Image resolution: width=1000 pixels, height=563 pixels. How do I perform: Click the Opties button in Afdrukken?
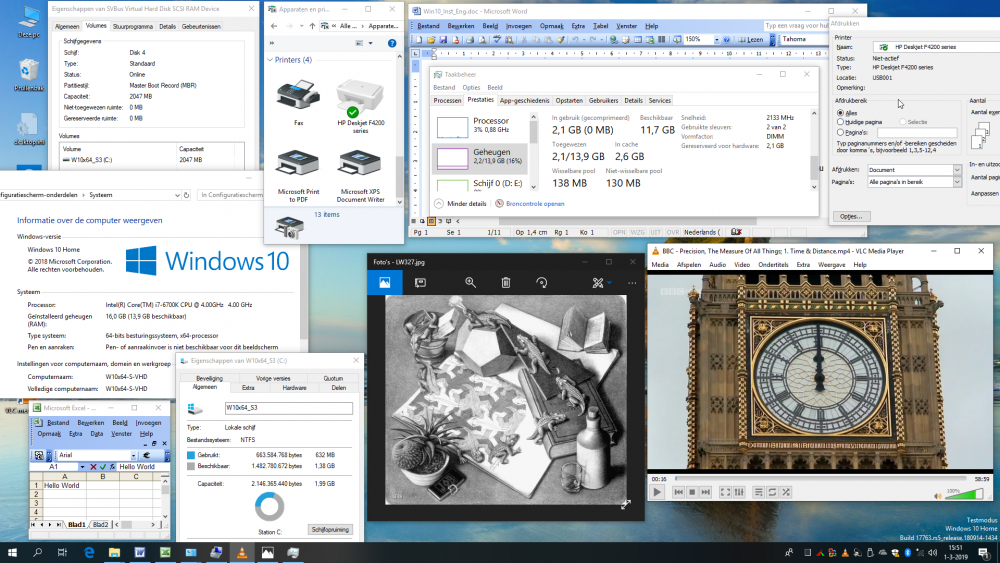[x=851, y=216]
